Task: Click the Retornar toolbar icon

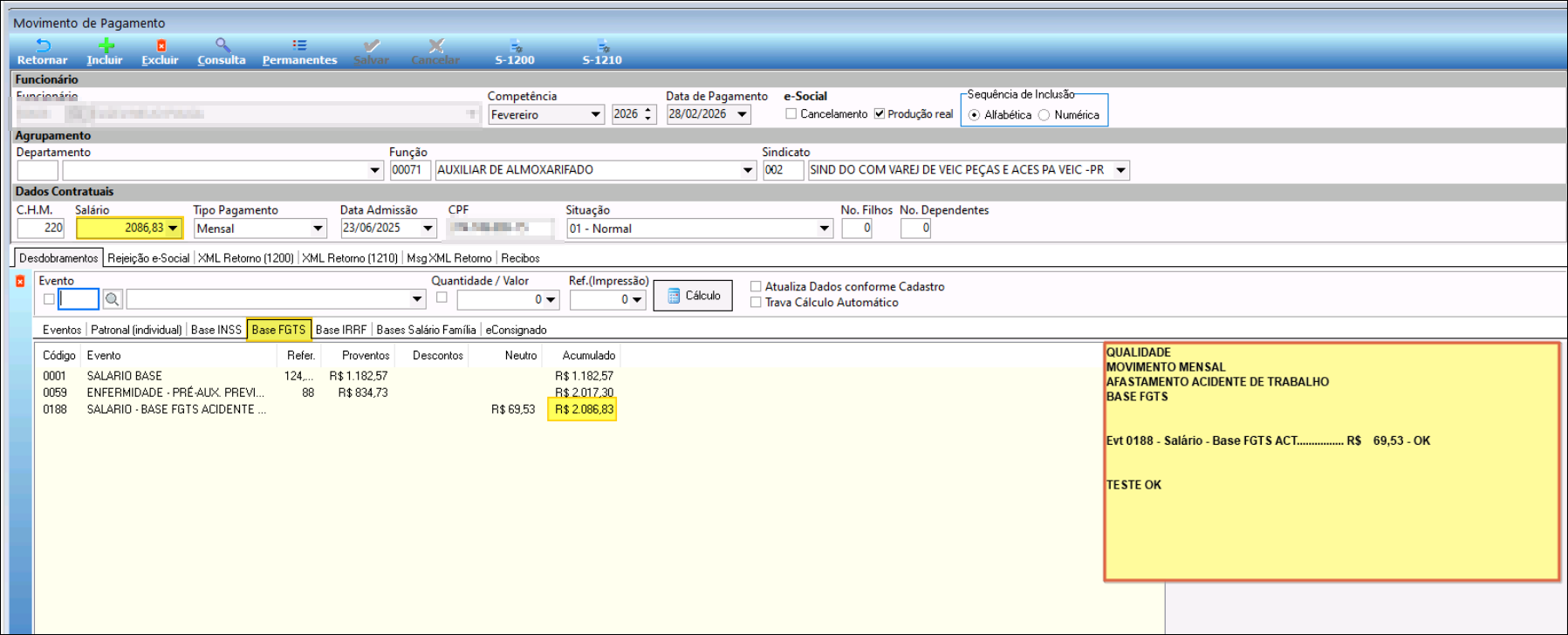Action: [42, 46]
